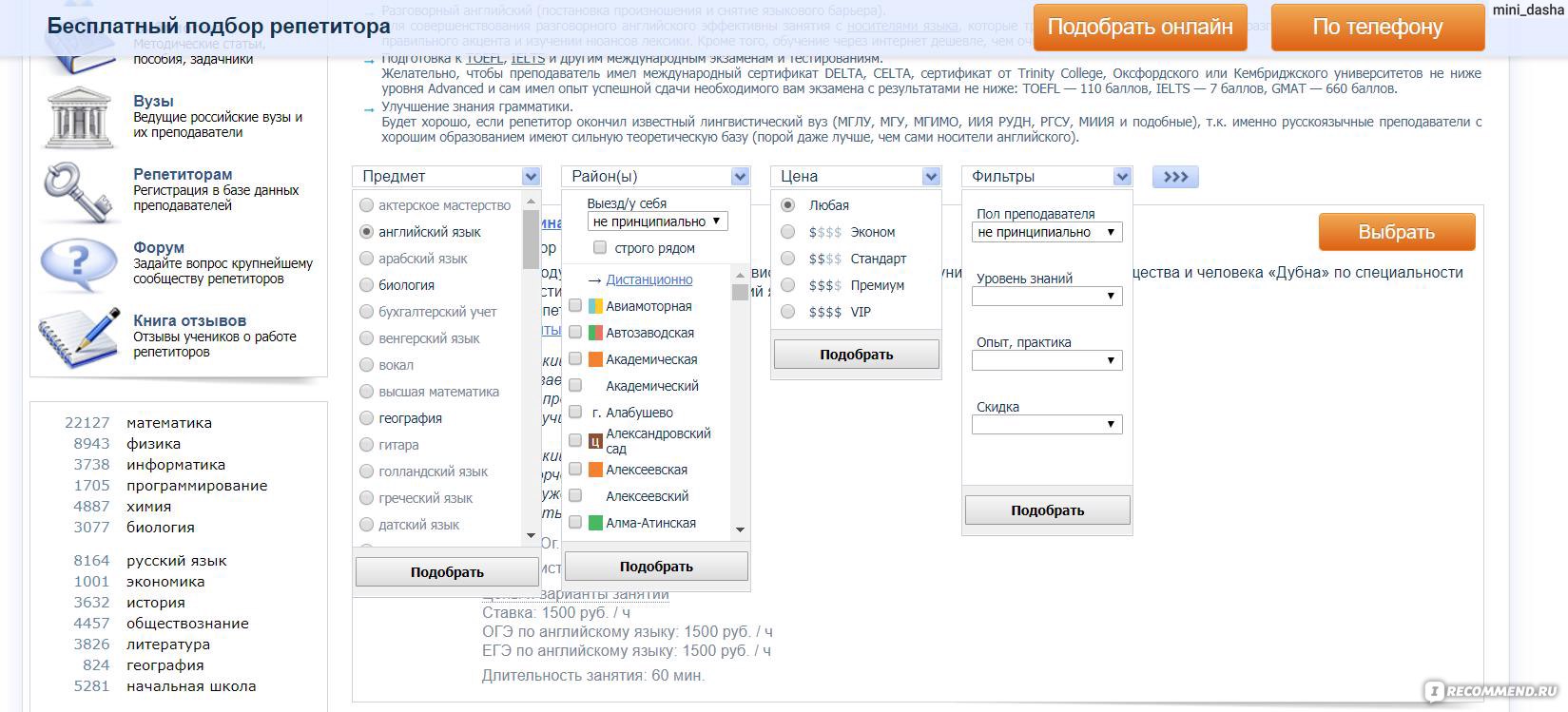This screenshot has height=712, width=1568.
Task: Click the orange Алексеевская line marker
Action: tap(595, 470)
